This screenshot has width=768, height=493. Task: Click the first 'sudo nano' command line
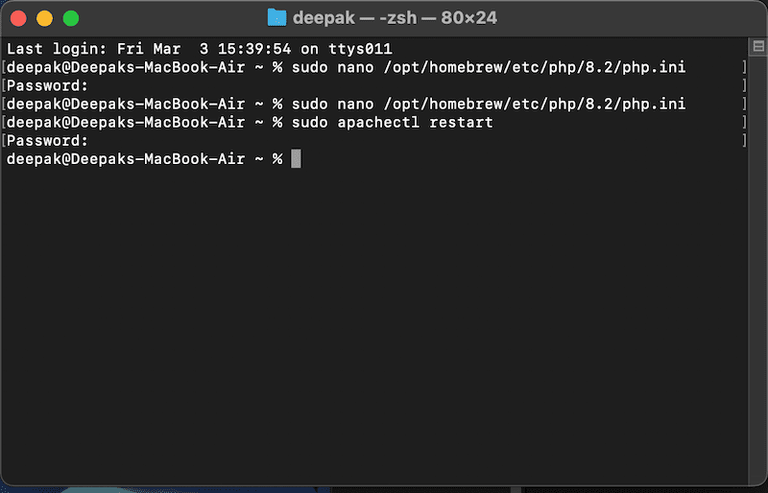point(346,67)
